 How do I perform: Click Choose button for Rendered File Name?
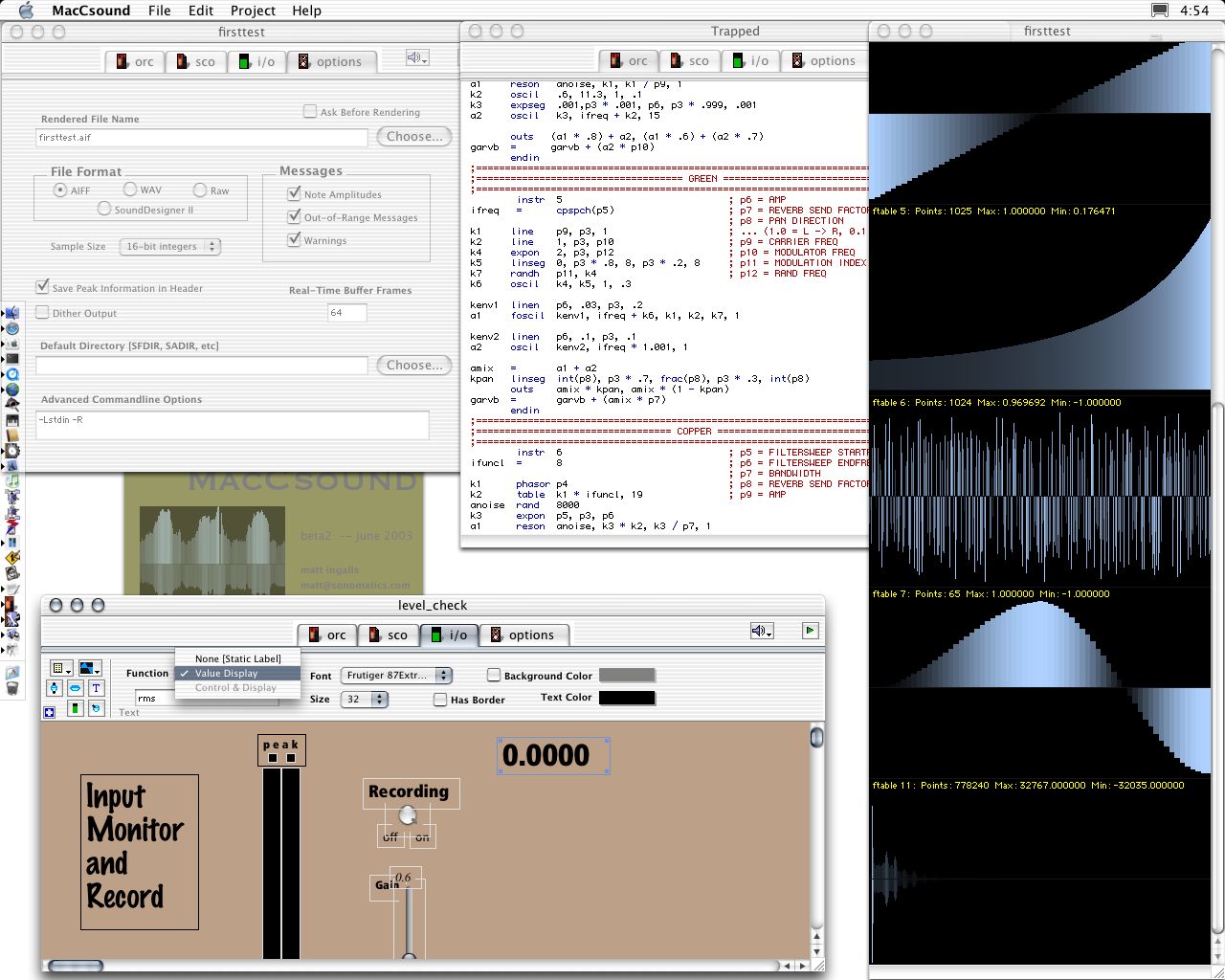(414, 136)
